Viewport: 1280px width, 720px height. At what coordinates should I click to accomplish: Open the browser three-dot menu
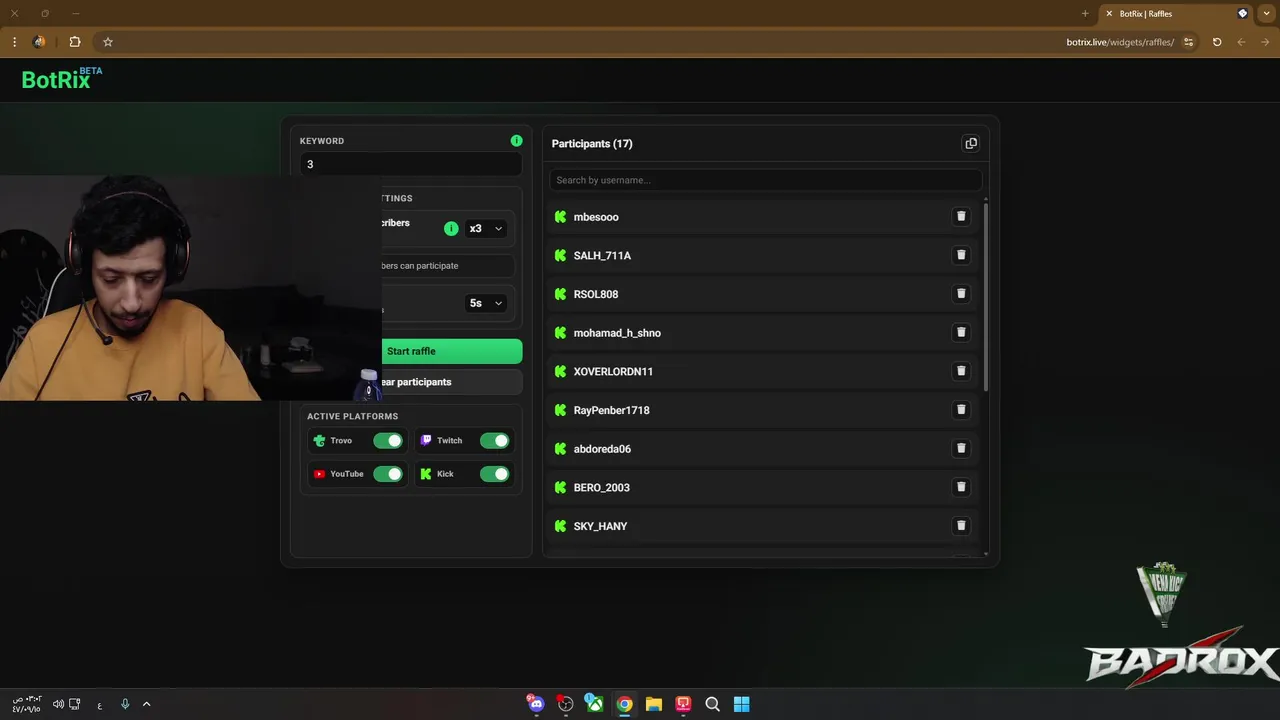coord(14,42)
